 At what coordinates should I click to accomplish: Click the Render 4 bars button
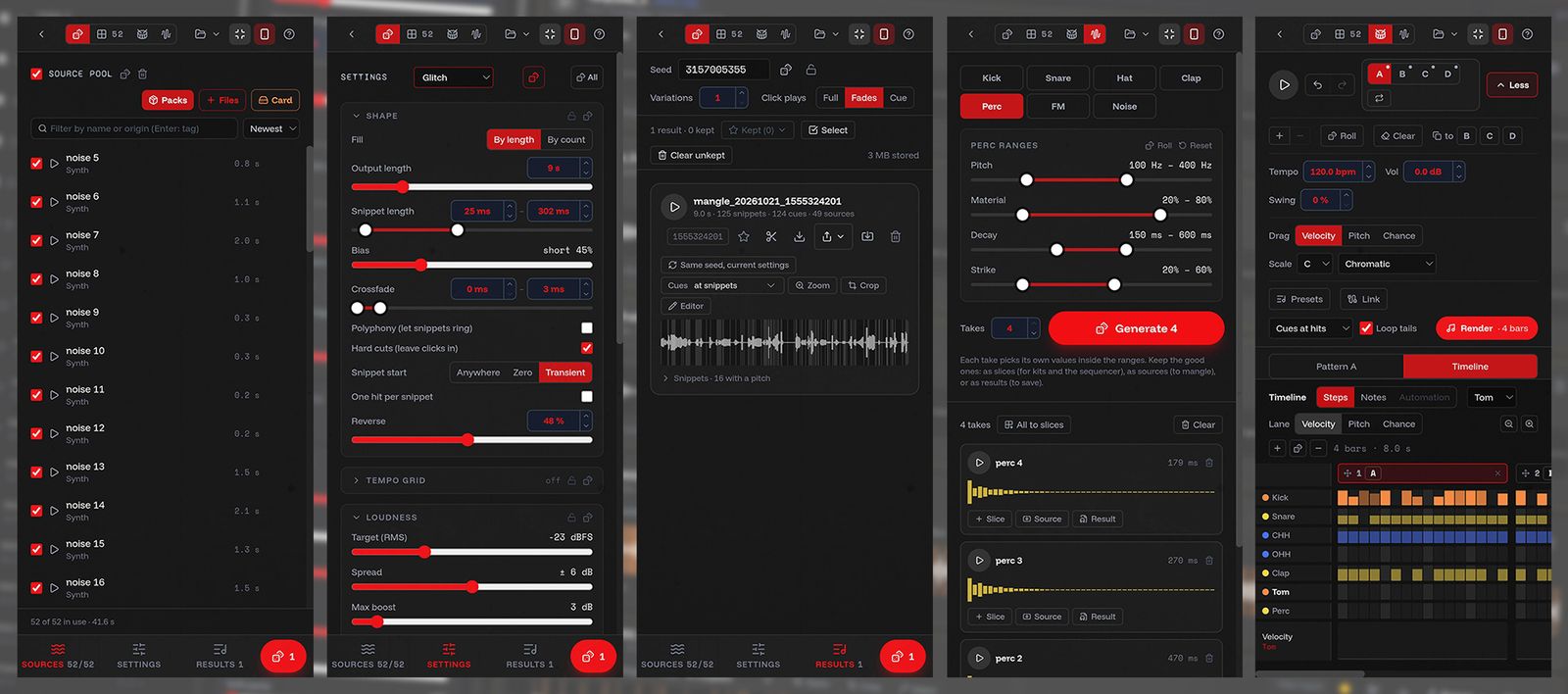tap(1487, 328)
